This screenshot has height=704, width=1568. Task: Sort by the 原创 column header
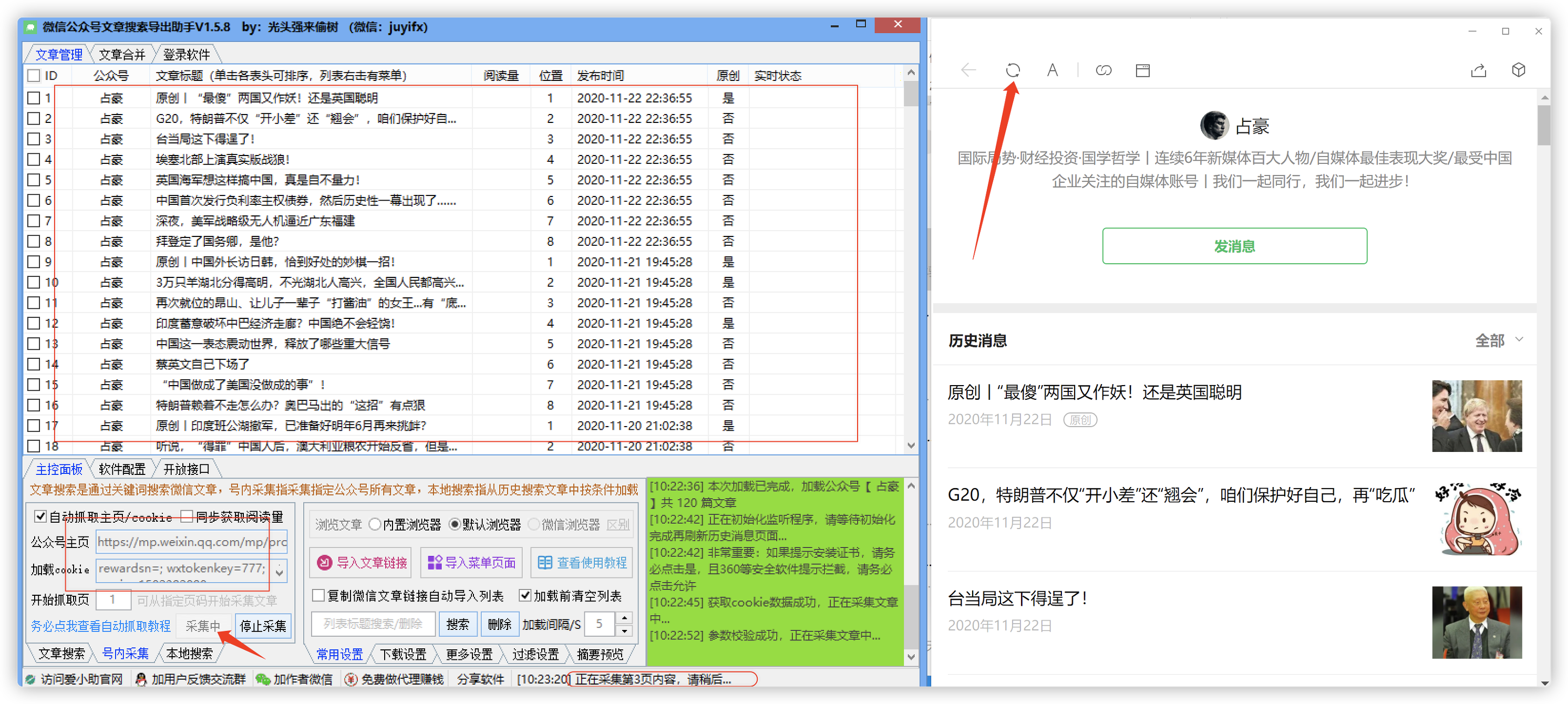[x=727, y=76]
